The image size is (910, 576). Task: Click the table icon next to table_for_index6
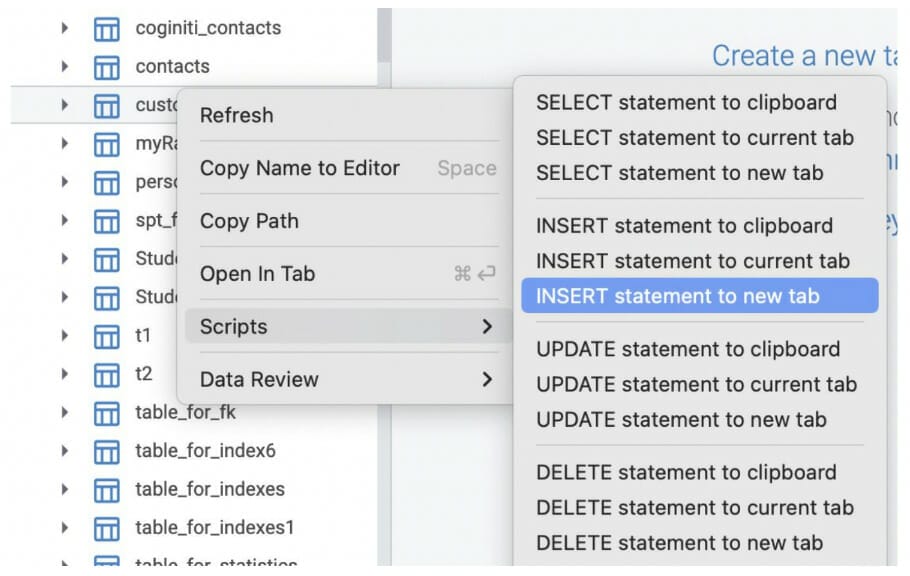point(106,451)
